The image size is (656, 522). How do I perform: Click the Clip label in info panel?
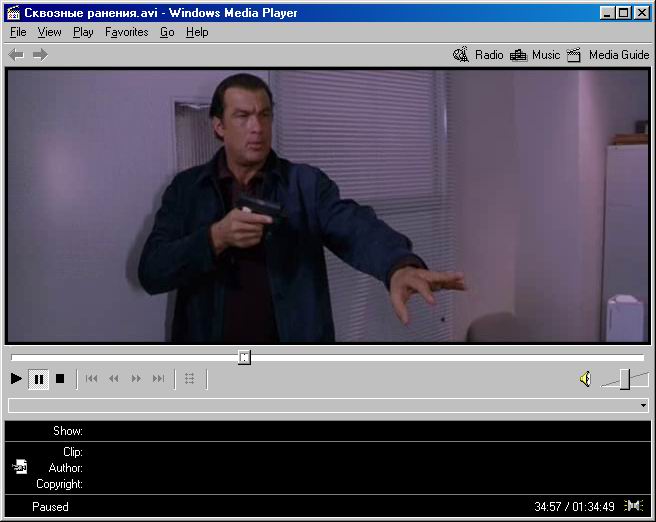[x=73, y=452]
